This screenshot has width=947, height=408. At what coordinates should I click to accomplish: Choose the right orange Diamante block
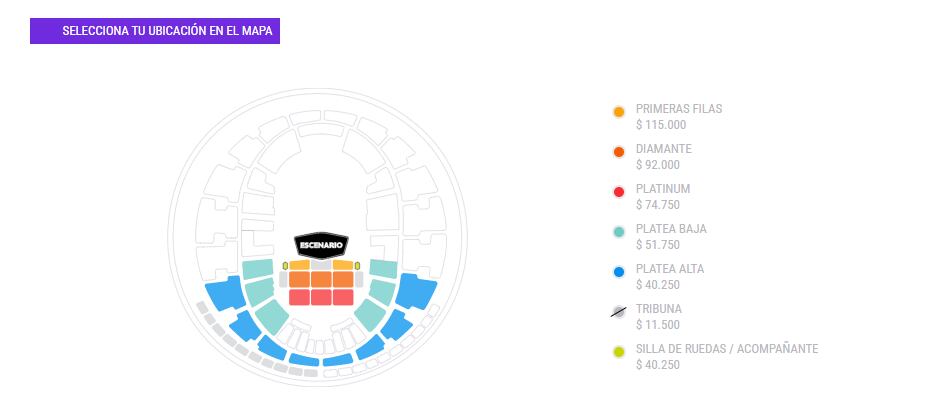[x=343, y=280]
